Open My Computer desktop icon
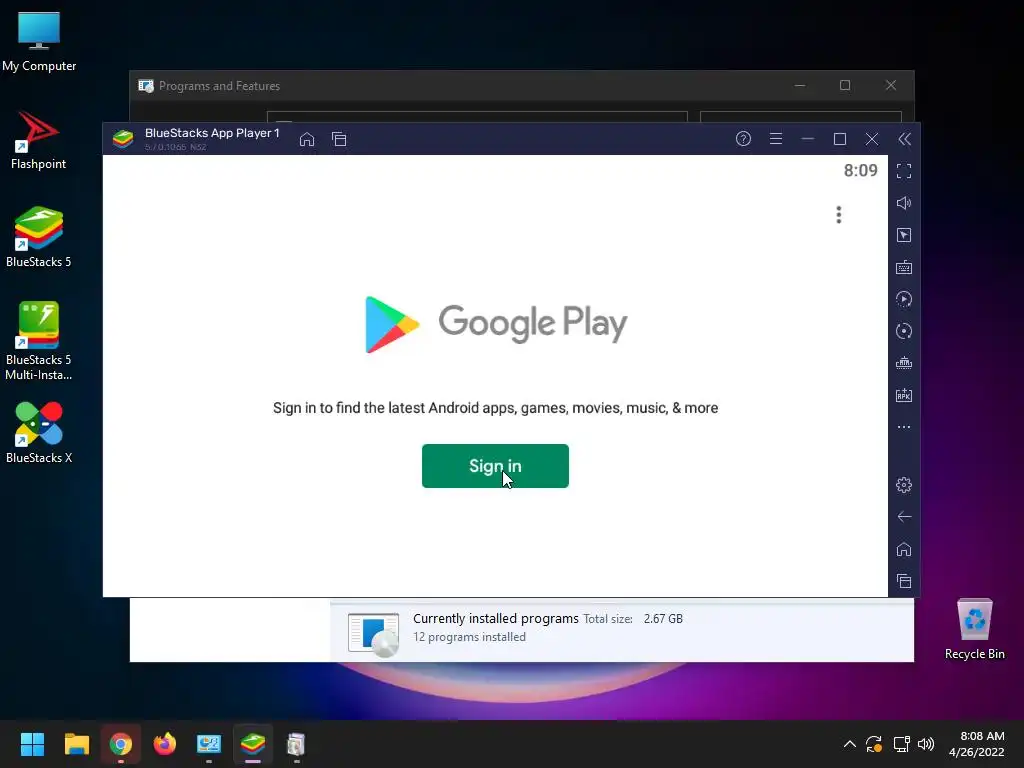The height and width of the screenshot is (768, 1024). click(39, 42)
